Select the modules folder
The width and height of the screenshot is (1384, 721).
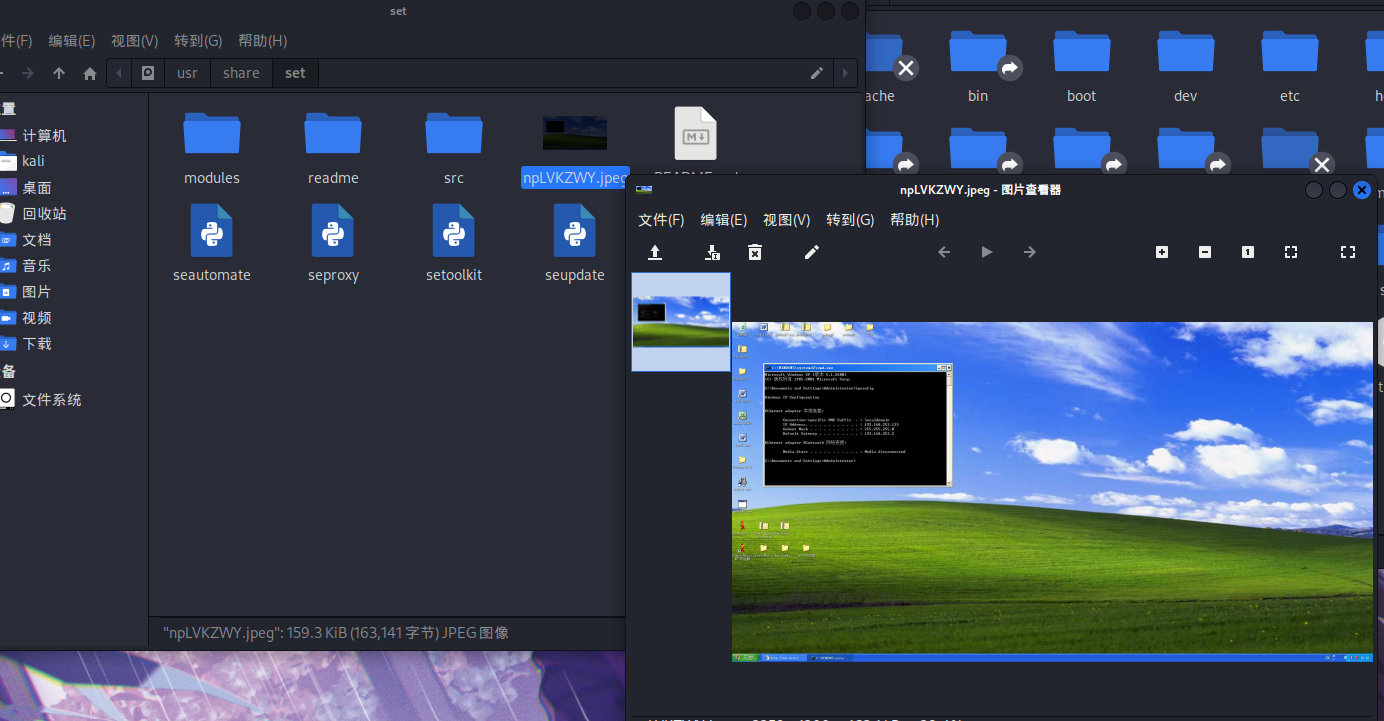tap(212, 148)
